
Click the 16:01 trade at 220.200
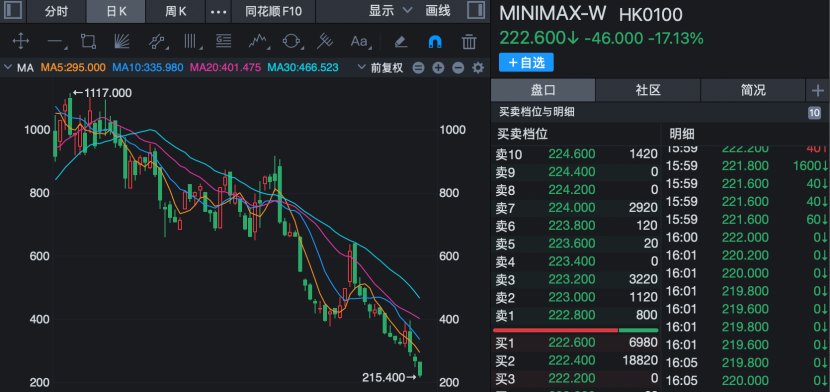click(x=746, y=256)
